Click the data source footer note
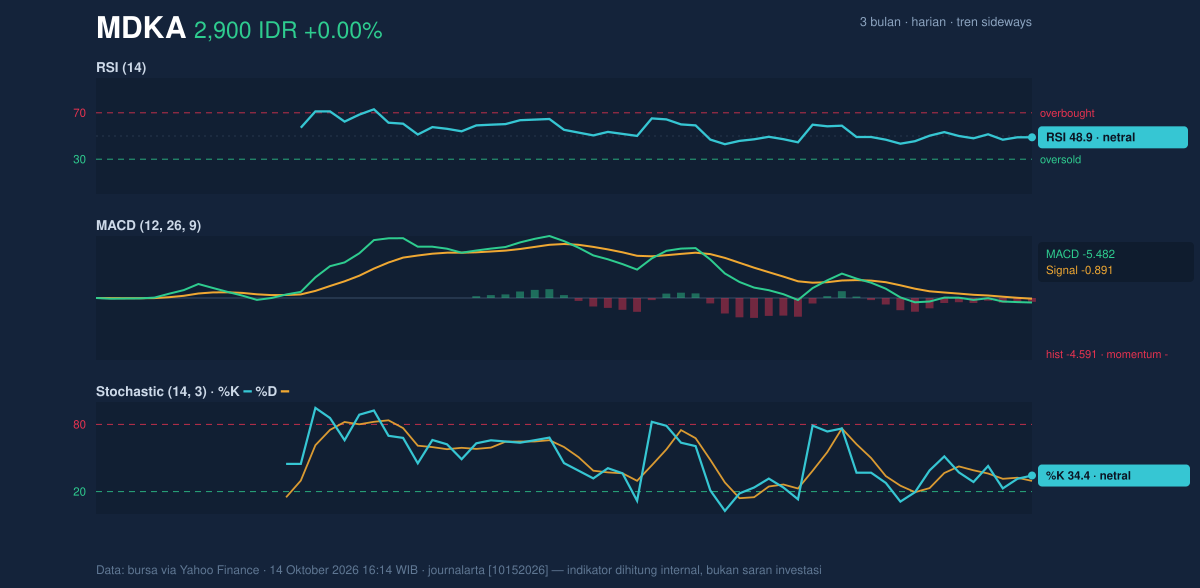The height and width of the screenshot is (588, 1200). [x=459, y=570]
